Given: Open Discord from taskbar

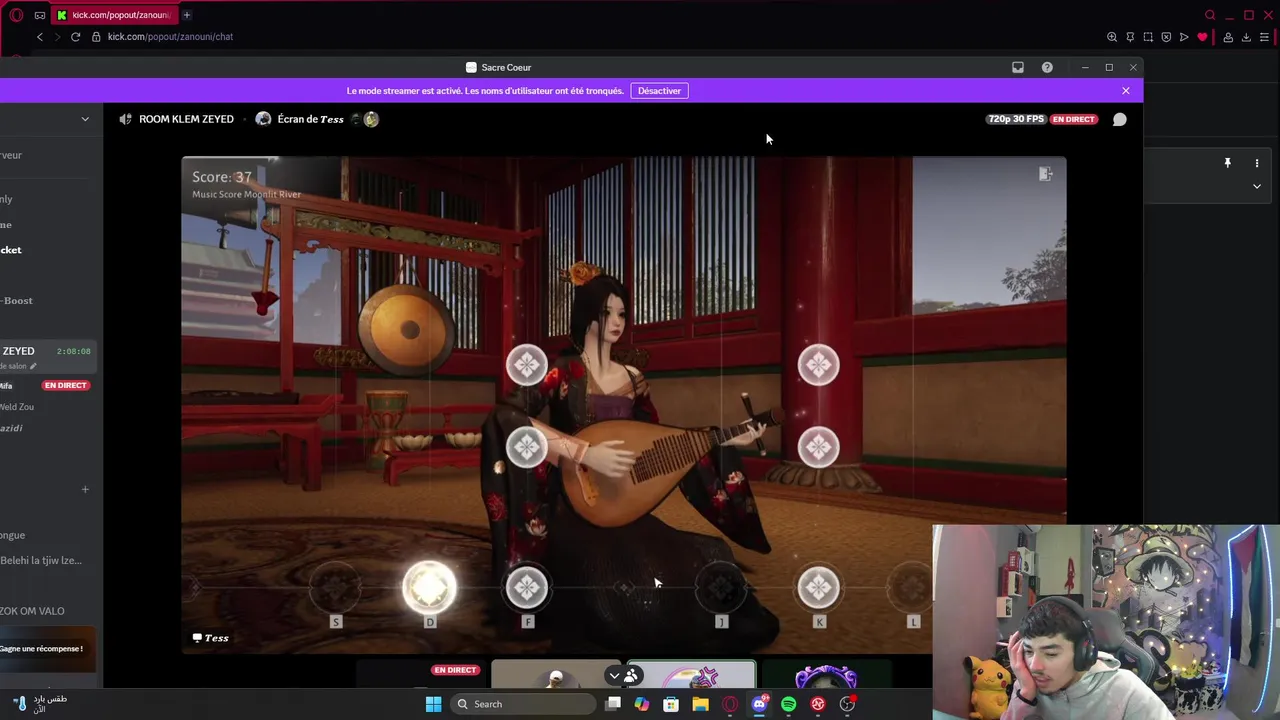Looking at the screenshot, I should click(x=759, y=704).
